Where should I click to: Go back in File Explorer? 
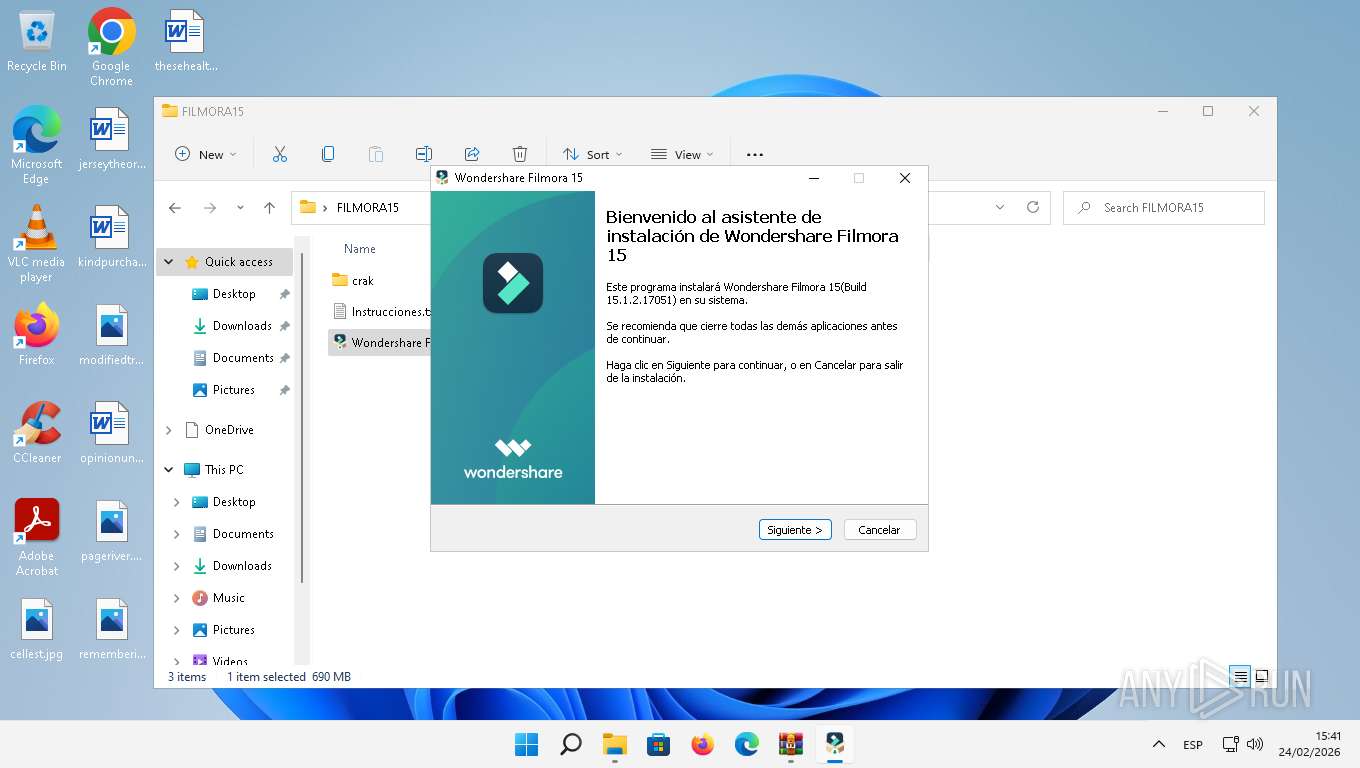point(175,208)
